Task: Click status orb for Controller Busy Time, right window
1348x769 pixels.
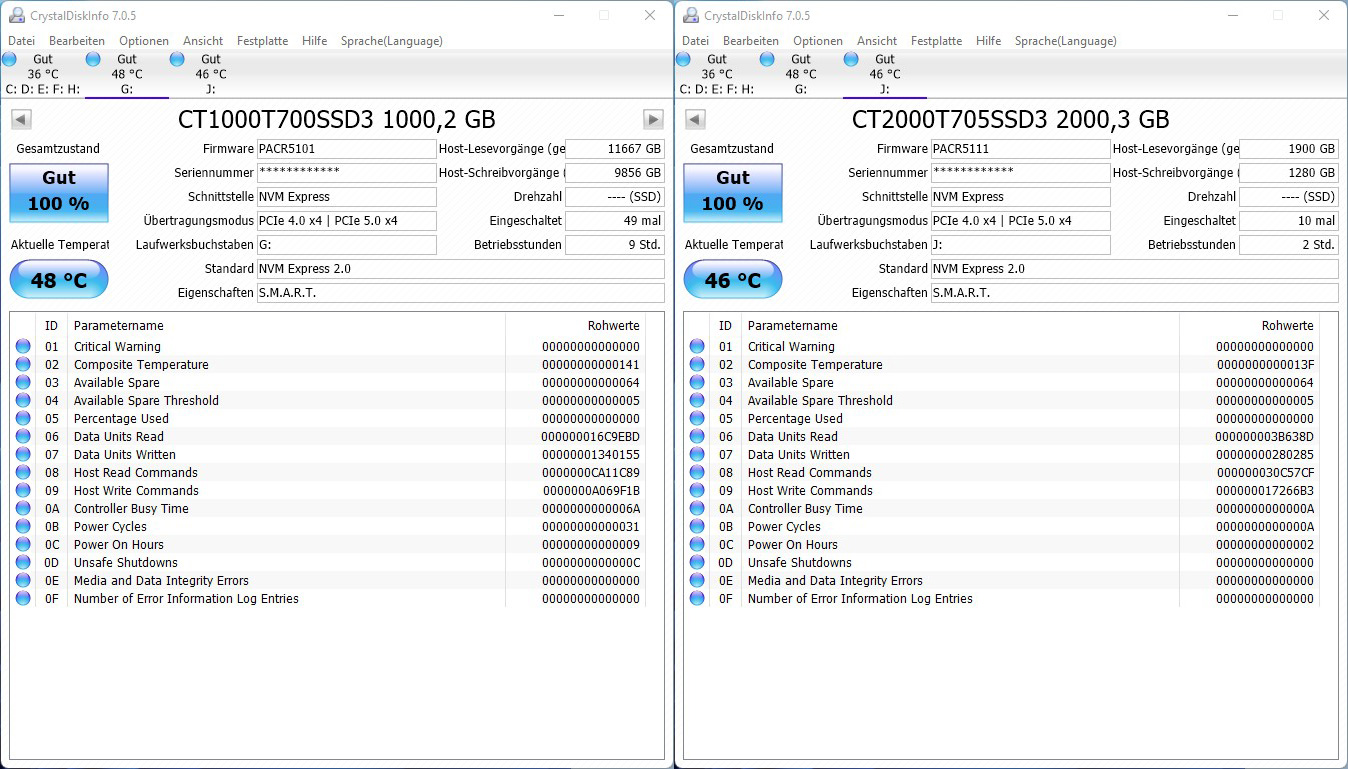Action: [x=697, y=509]
